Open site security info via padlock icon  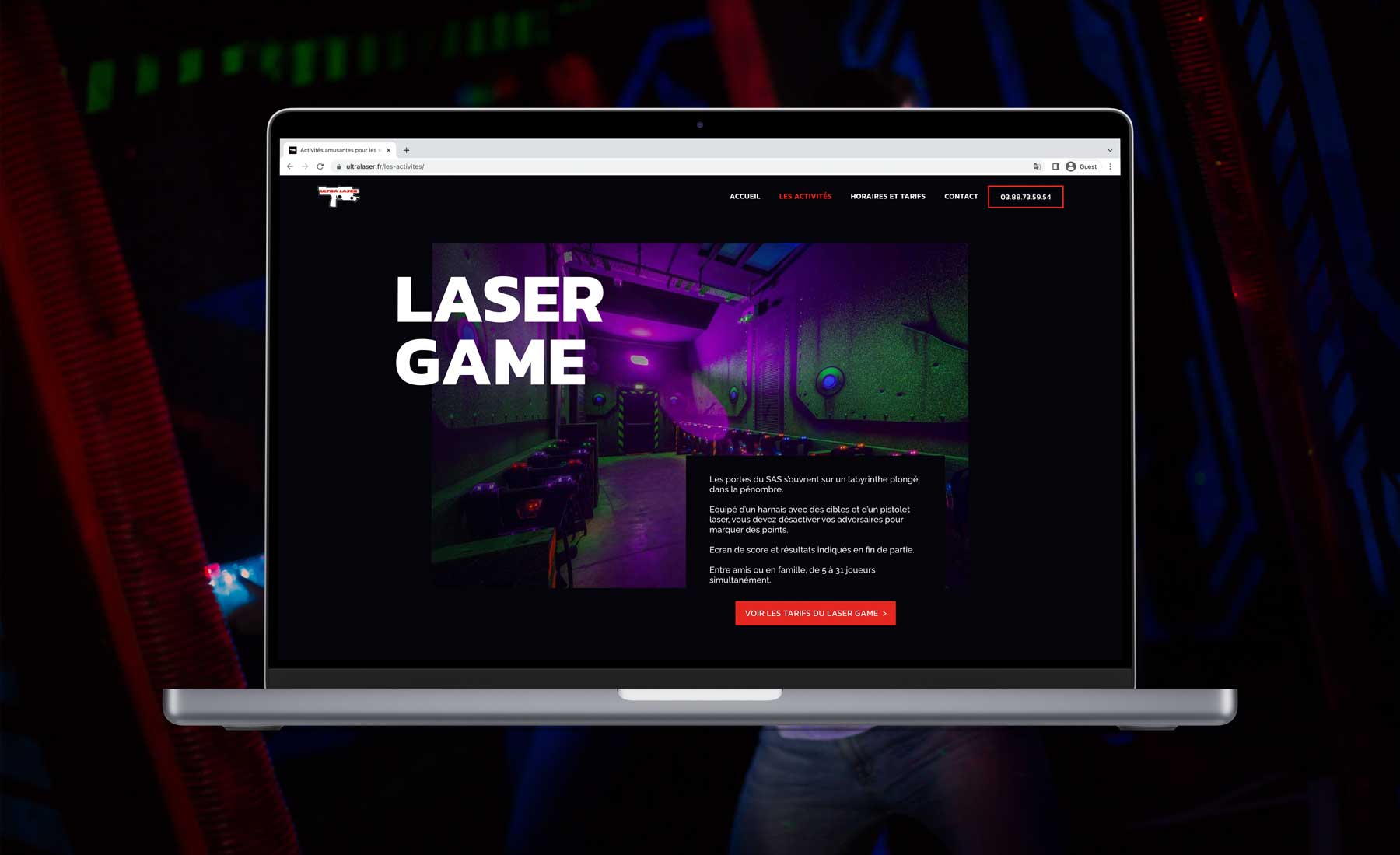tap(338, 166)
